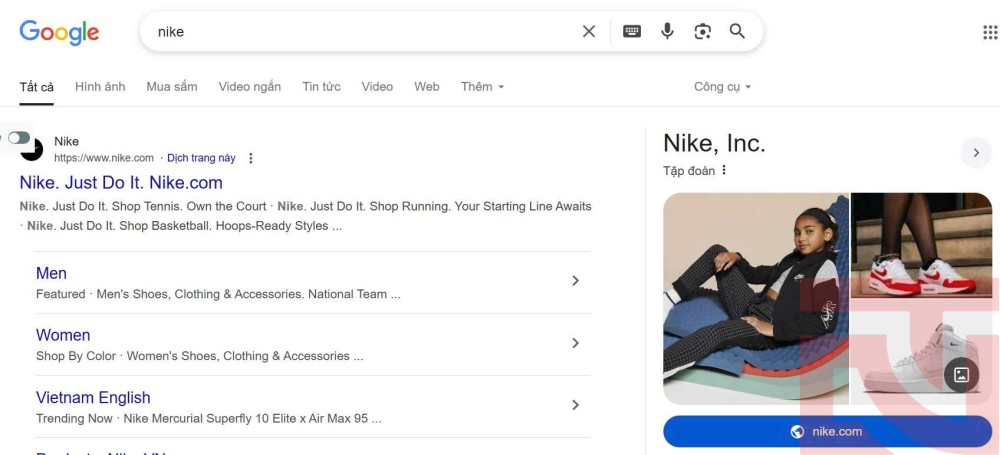Open the red and white sneakers photo
Screen dimensions: 1000x455
click(922, 245)
